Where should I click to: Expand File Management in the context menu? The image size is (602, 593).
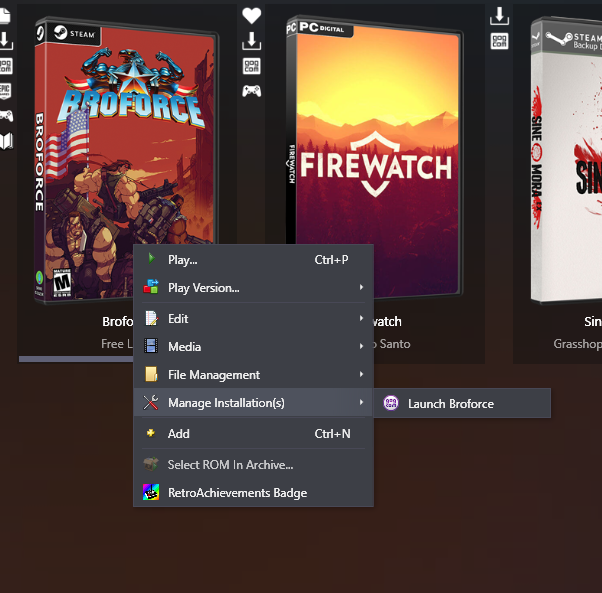[253, 375]
